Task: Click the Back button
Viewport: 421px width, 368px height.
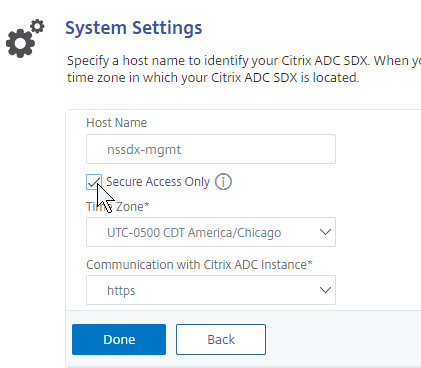Action: tap(221, 339)
